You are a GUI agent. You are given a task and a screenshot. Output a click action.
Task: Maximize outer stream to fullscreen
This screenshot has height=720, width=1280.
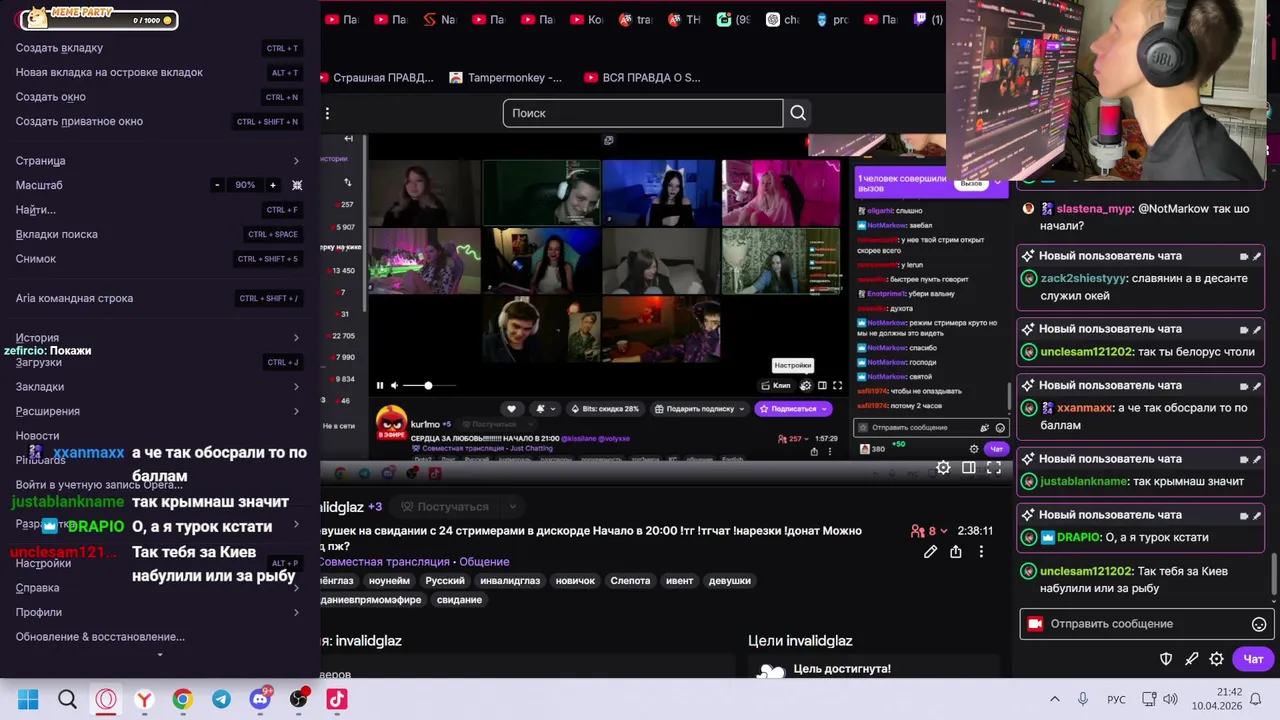[994, 468]
